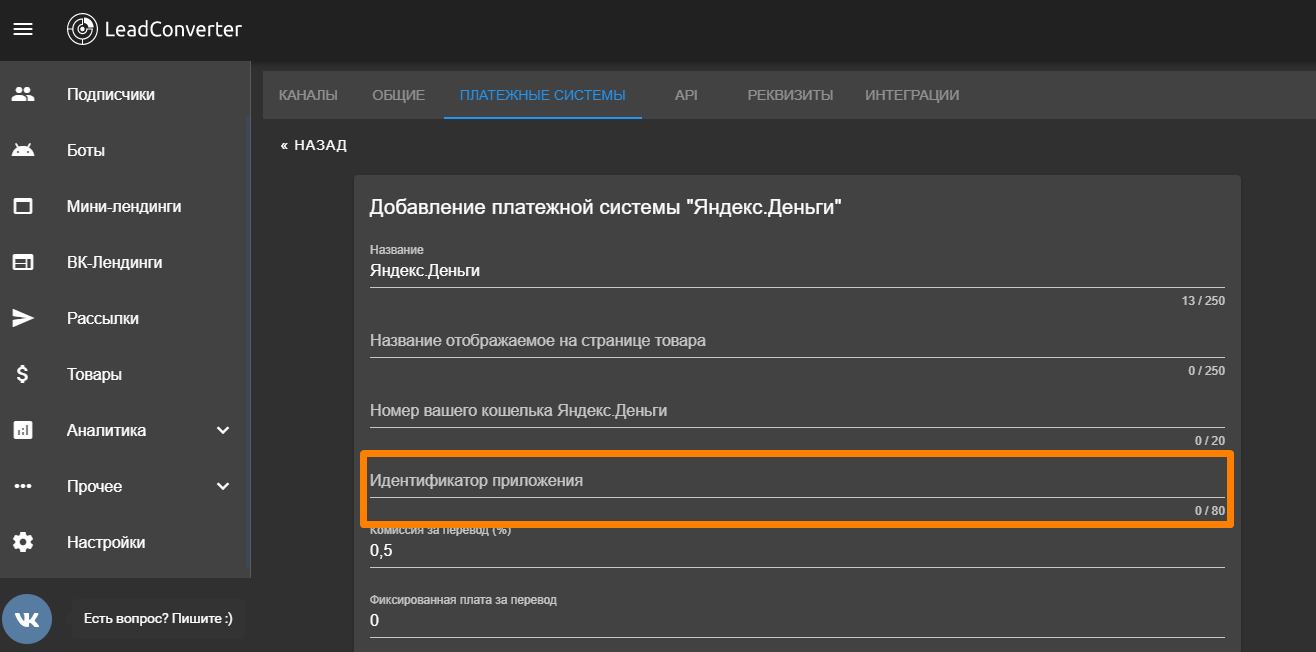Switch to the Каналы tab
The height and width of the screenshot is (652, 1316).
pyautogui.click(x=308, y=95)
